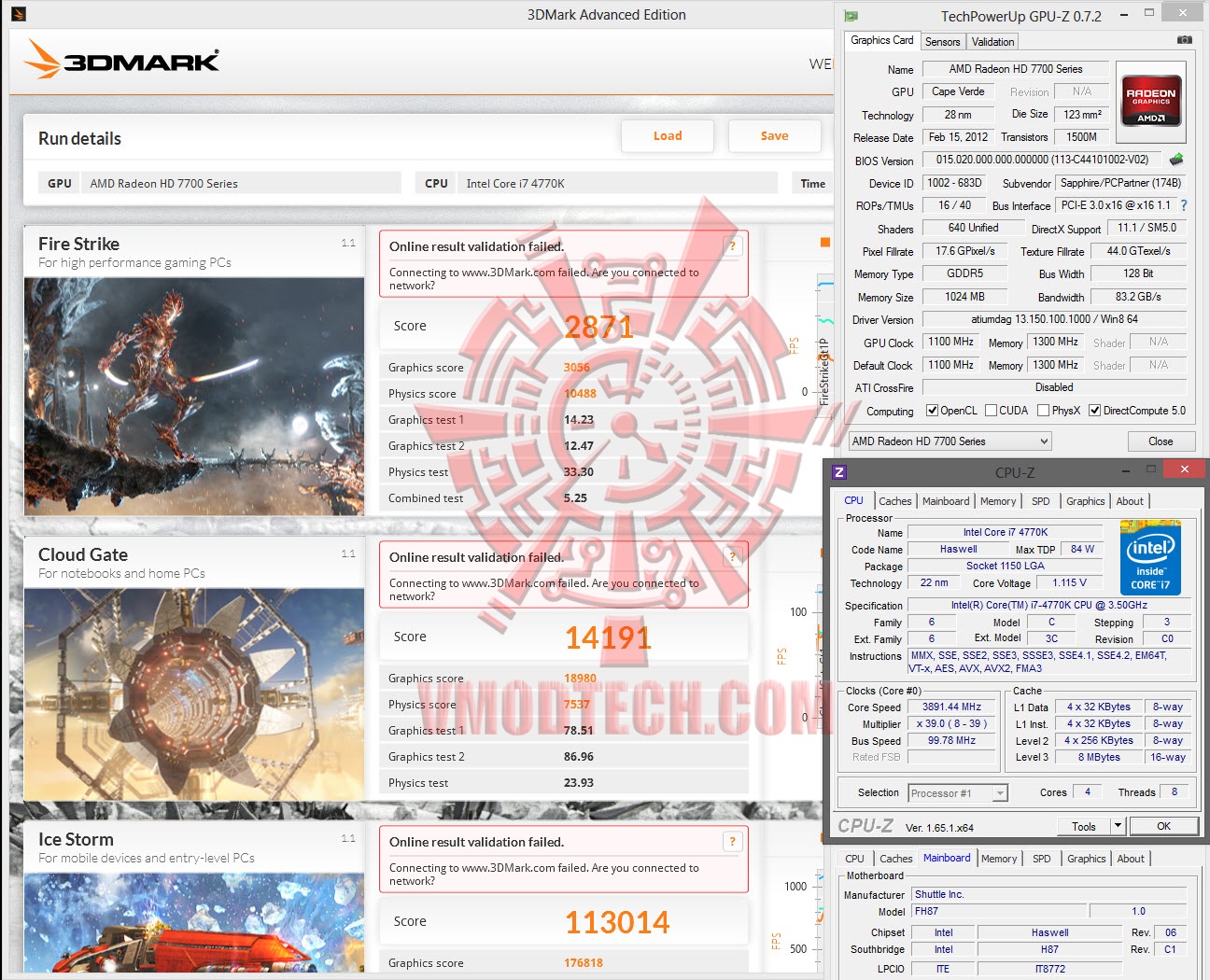Click the BIOS Version field in GPU-Z
This screenshot has height=980, width=1210.
coord(1042,160)
